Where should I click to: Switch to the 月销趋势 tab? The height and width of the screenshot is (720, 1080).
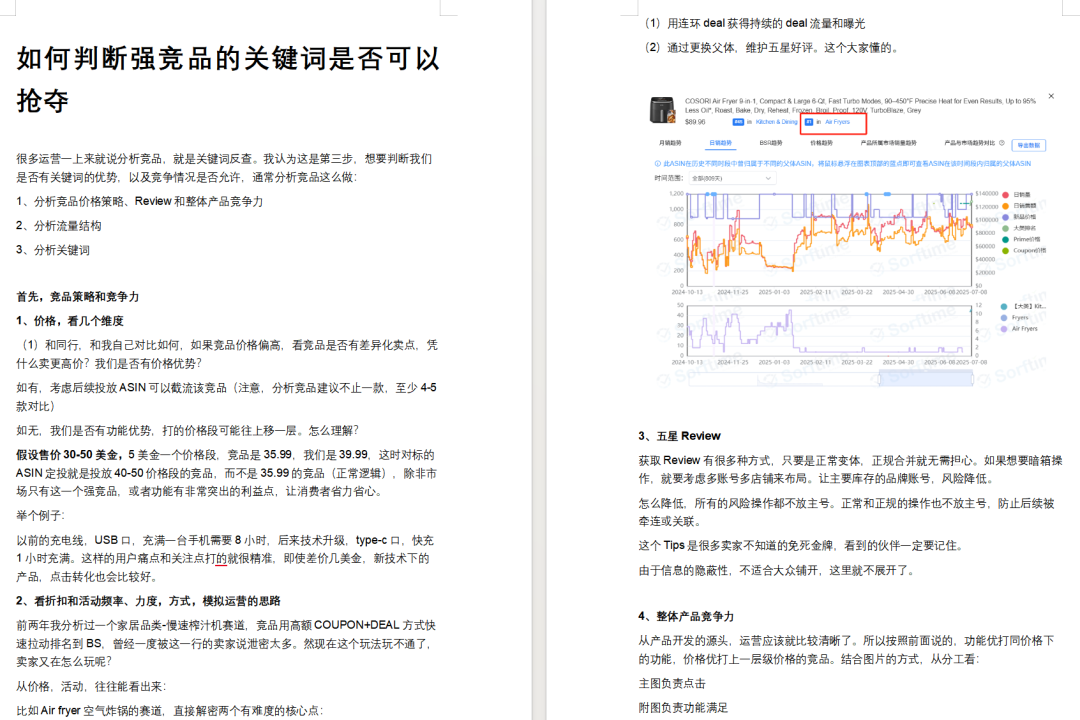click(669, 143)
